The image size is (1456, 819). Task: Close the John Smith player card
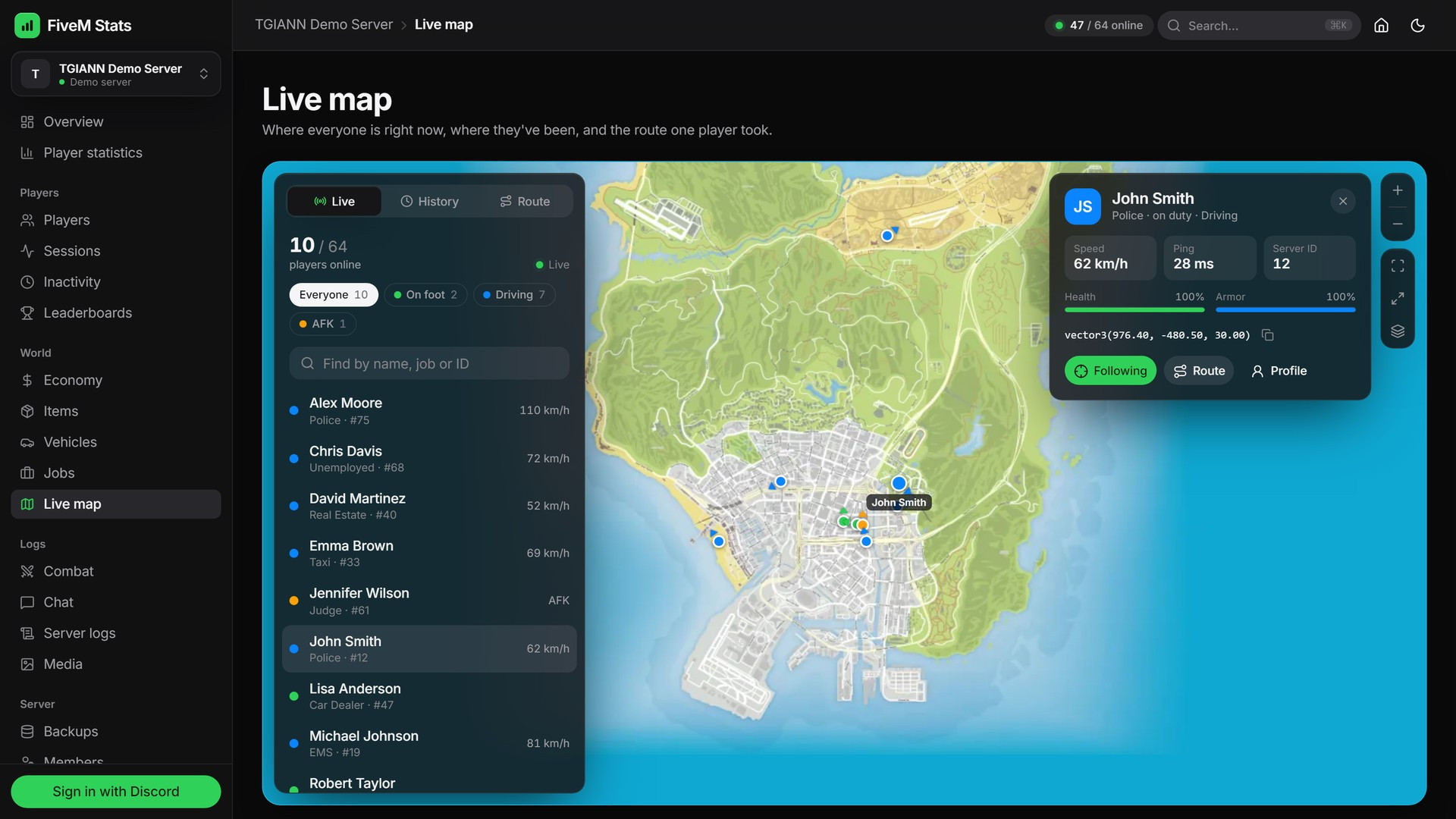coord(1342,201)
